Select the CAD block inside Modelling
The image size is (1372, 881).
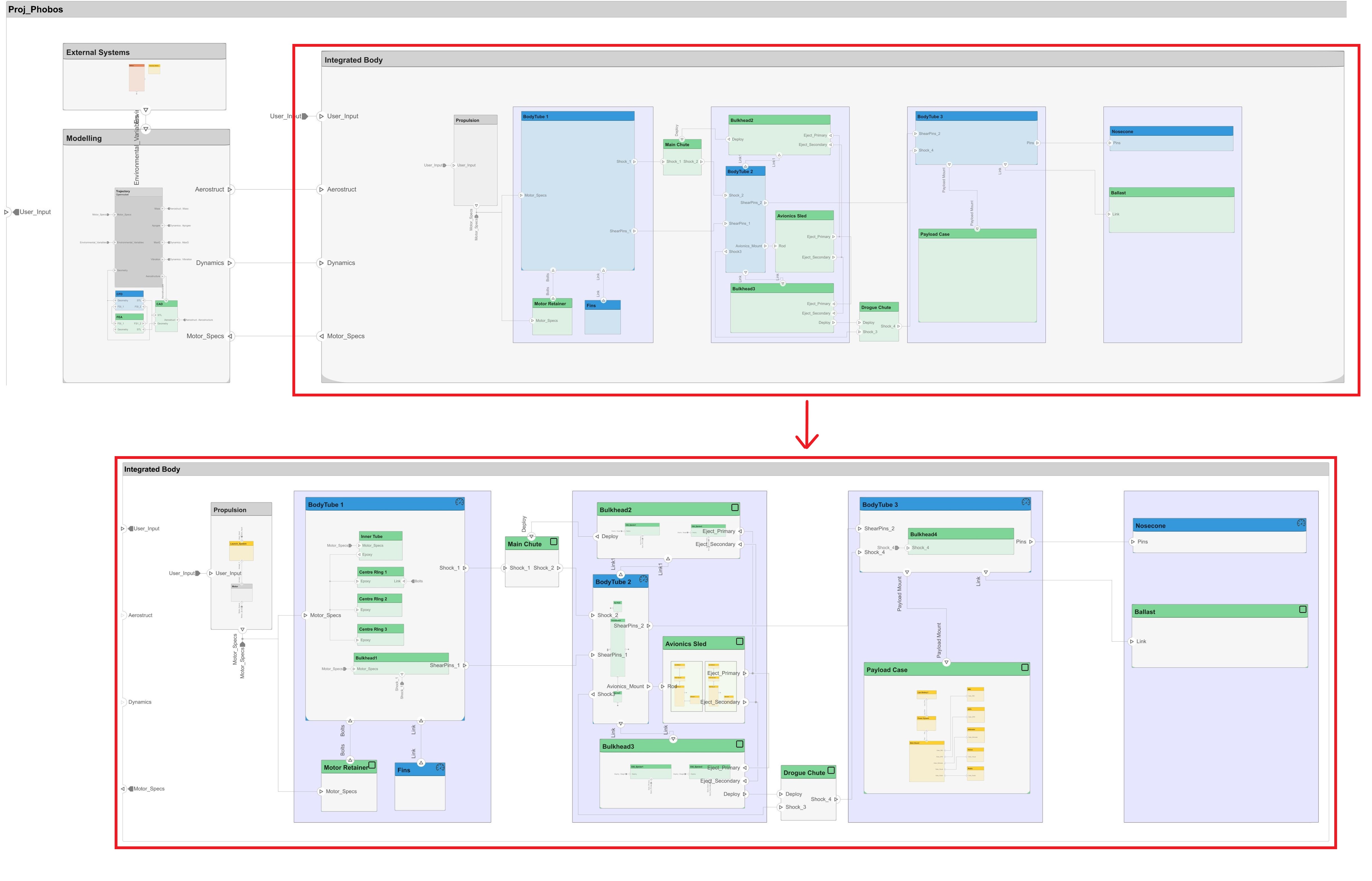click(166, 316)
